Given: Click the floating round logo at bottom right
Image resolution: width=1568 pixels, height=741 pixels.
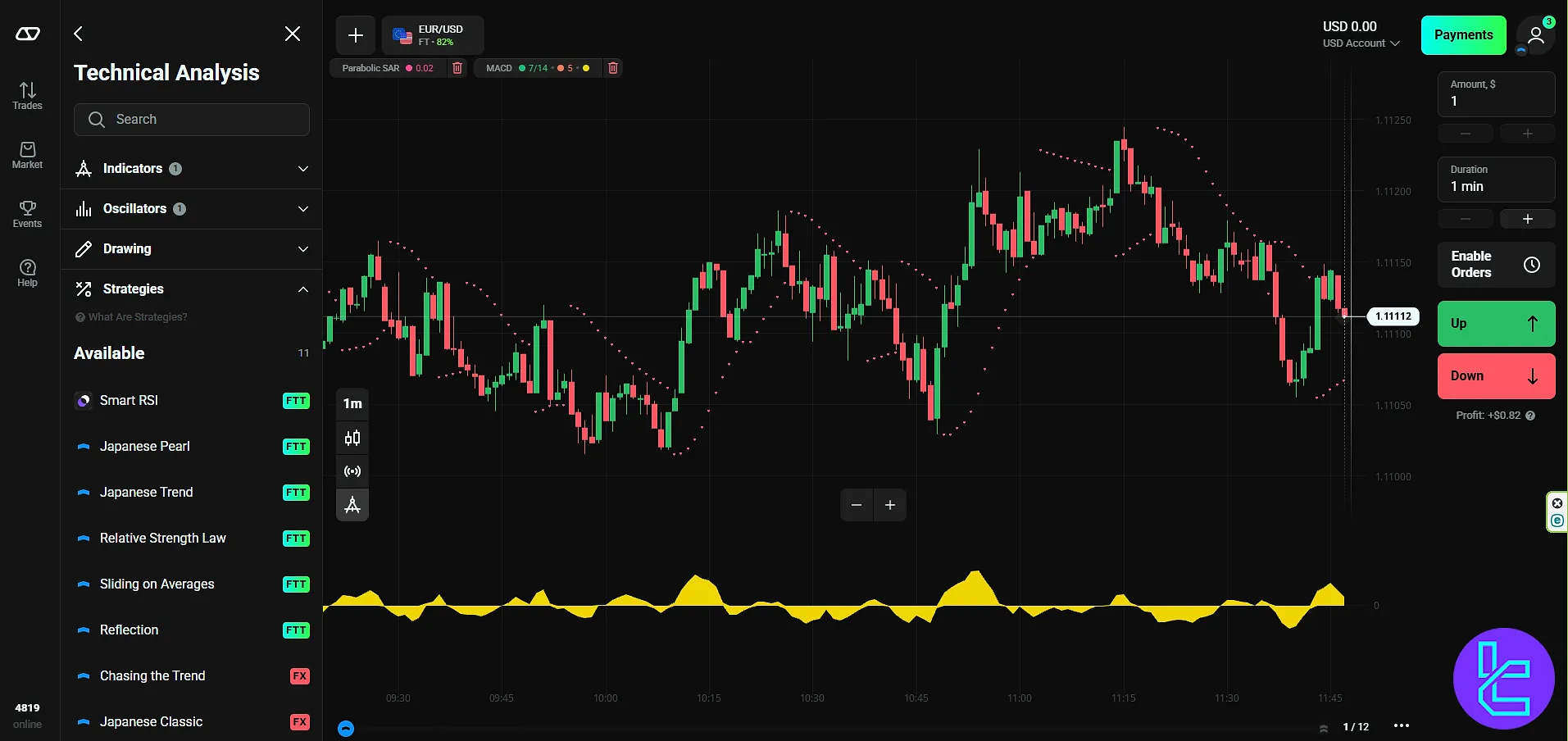Looking at the screenshot, I should (1504, 679).
